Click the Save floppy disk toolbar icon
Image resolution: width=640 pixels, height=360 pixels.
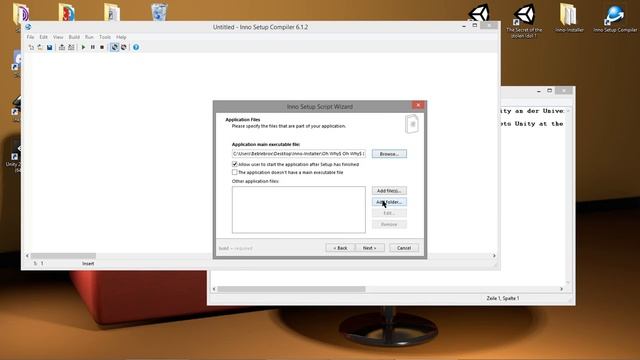49,47
